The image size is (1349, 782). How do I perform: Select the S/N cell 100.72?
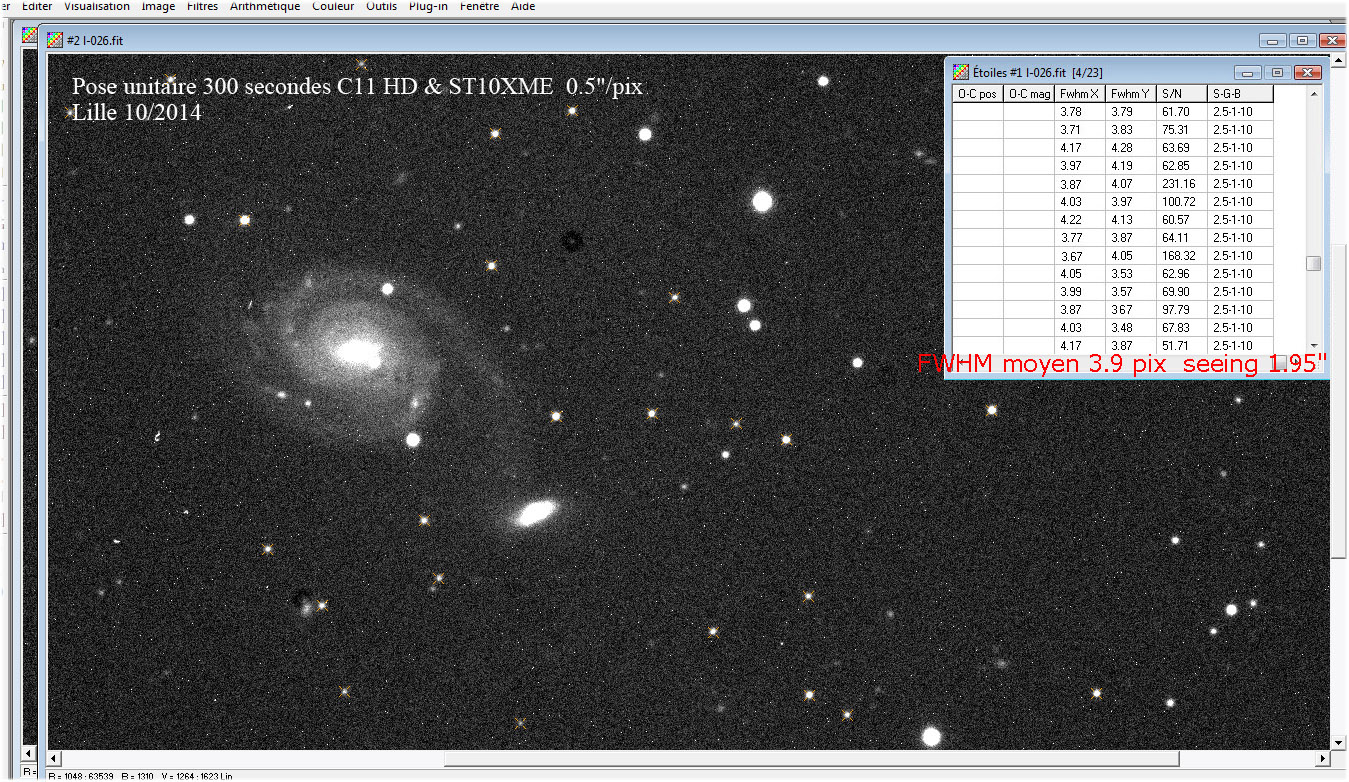click(x=1183, y=202)
